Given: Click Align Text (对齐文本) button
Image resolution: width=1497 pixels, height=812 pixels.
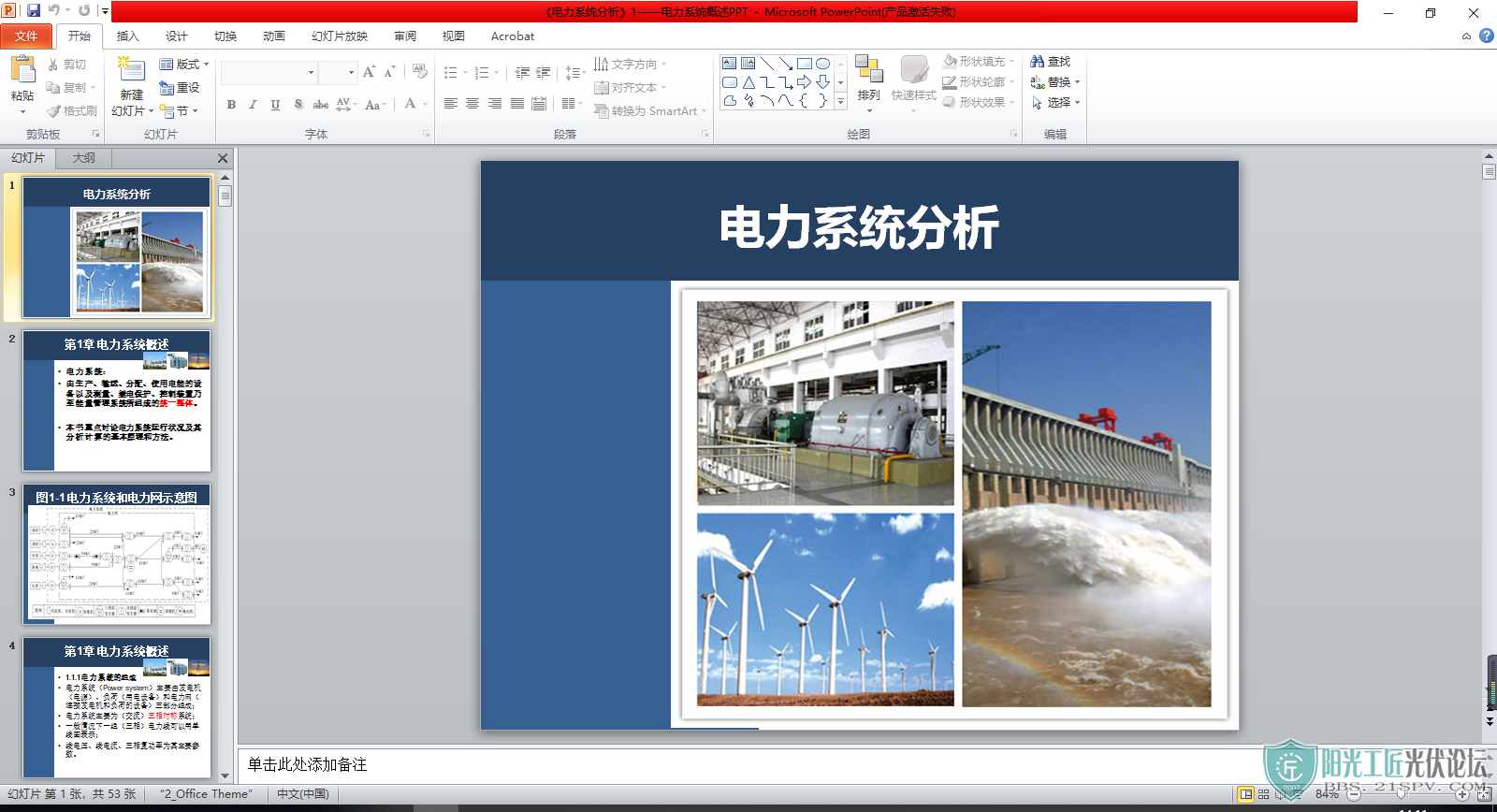Looking at the screenshot, I should [x=631, y=88].
